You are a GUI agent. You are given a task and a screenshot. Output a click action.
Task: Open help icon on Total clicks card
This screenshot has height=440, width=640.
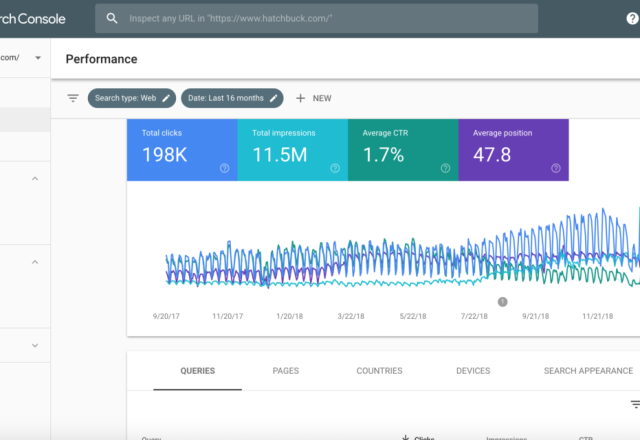click(x=224, y=168)
